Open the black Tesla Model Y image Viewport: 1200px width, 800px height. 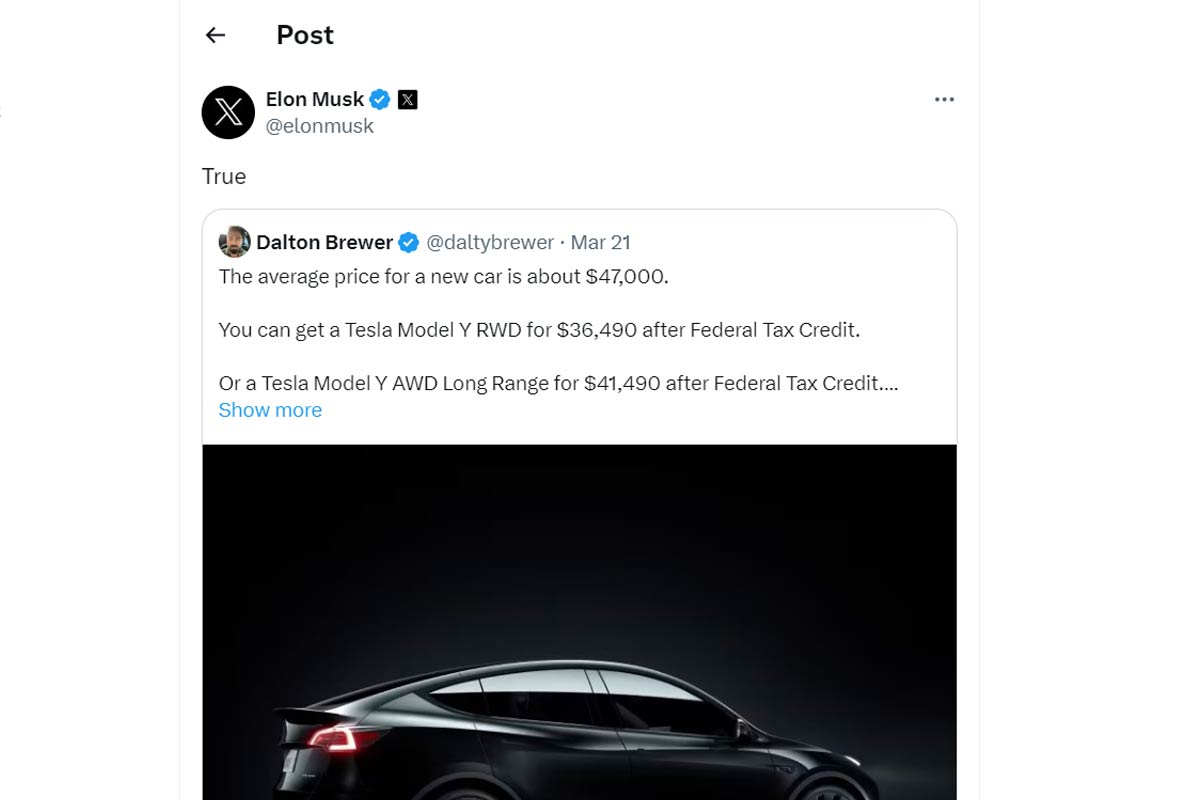point(579,620)
